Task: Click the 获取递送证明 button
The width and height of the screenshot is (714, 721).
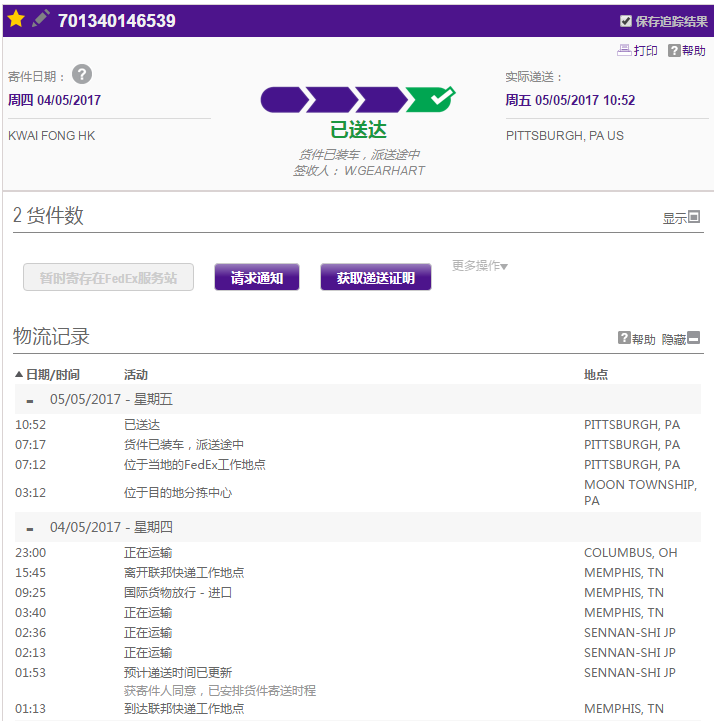Action: coord(376,277)
